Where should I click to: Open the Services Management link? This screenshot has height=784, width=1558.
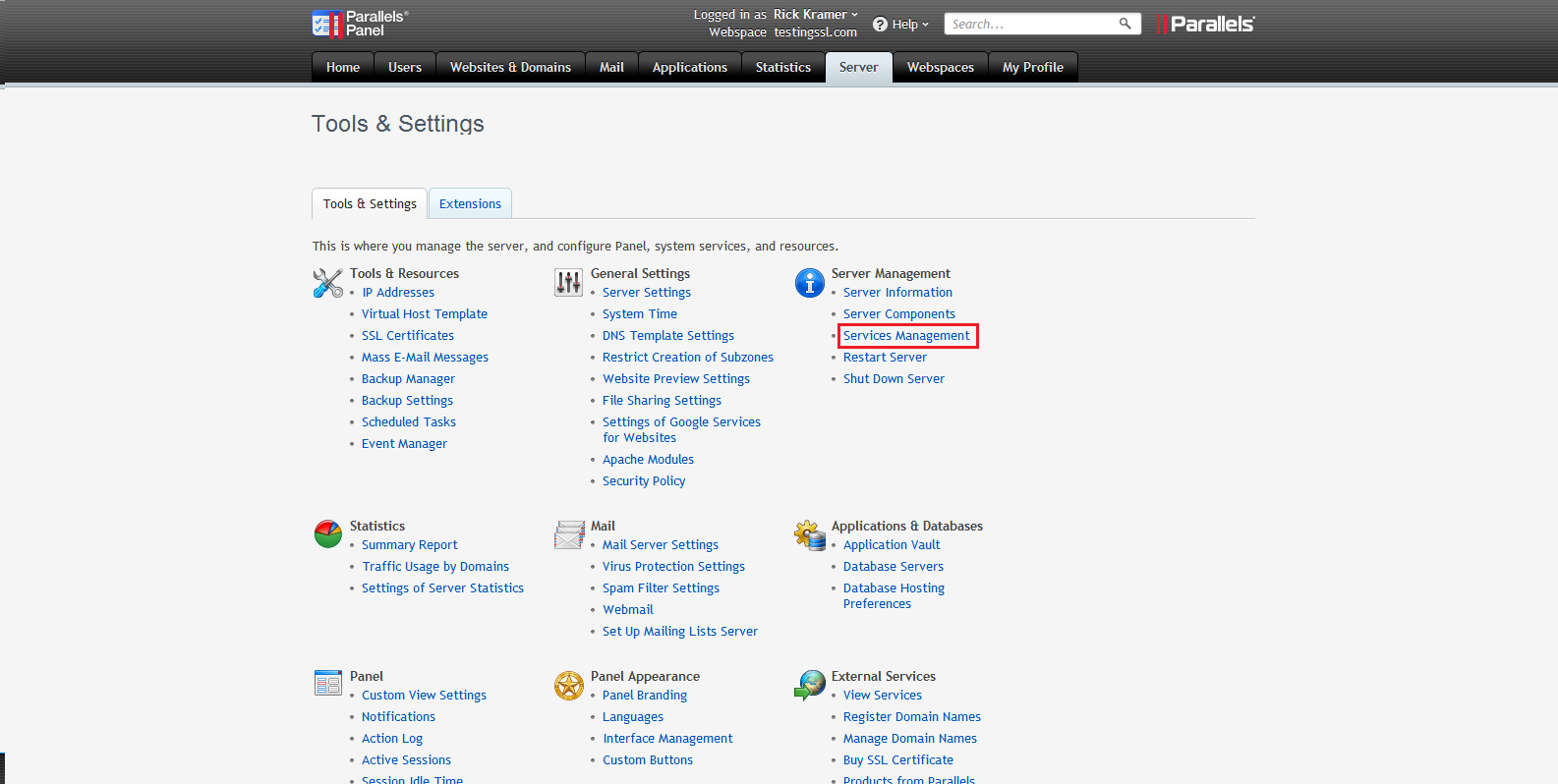pos(906,336)
